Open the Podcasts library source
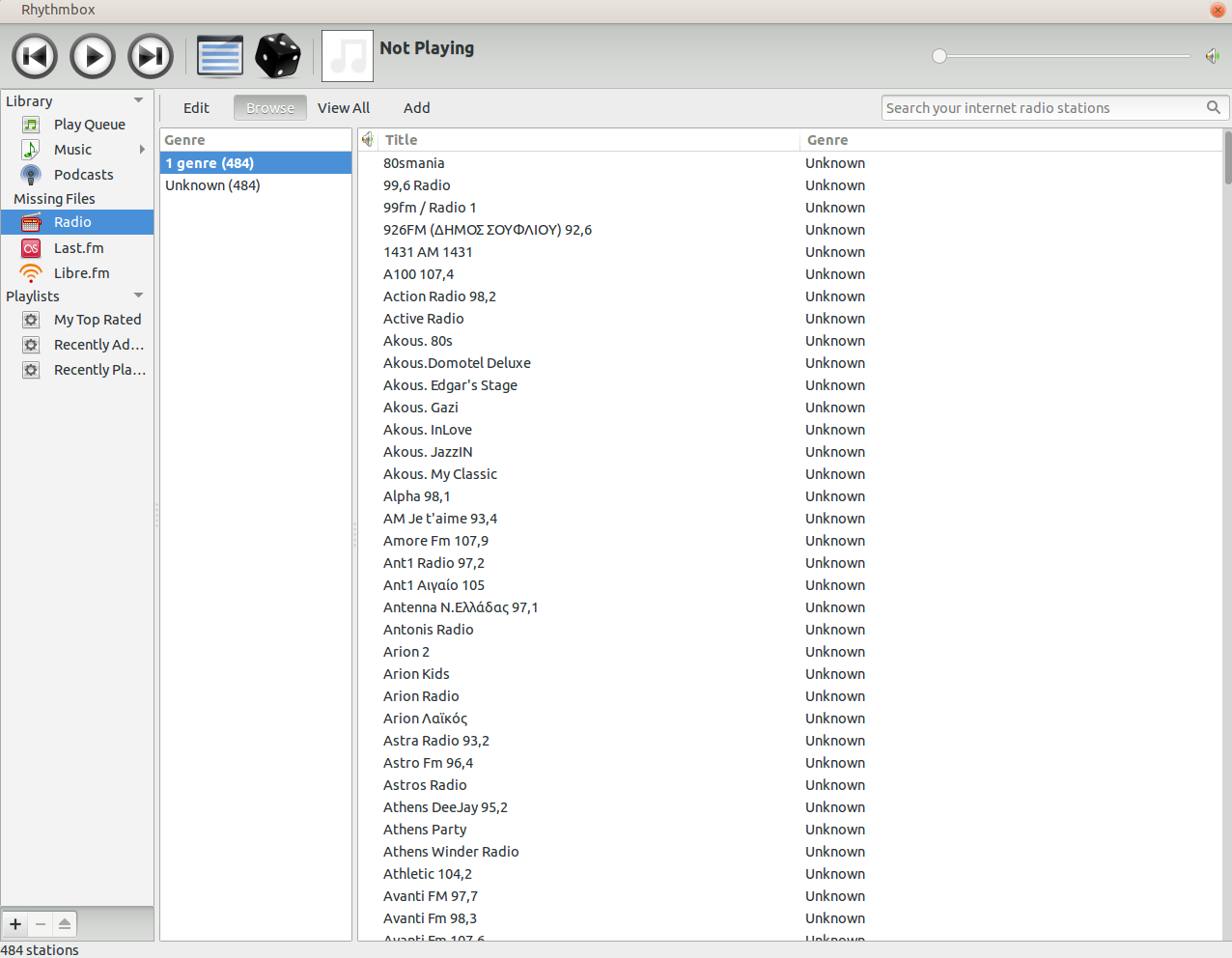The width and height of the screenshot is (1232, 958). (x=83, y=175)
